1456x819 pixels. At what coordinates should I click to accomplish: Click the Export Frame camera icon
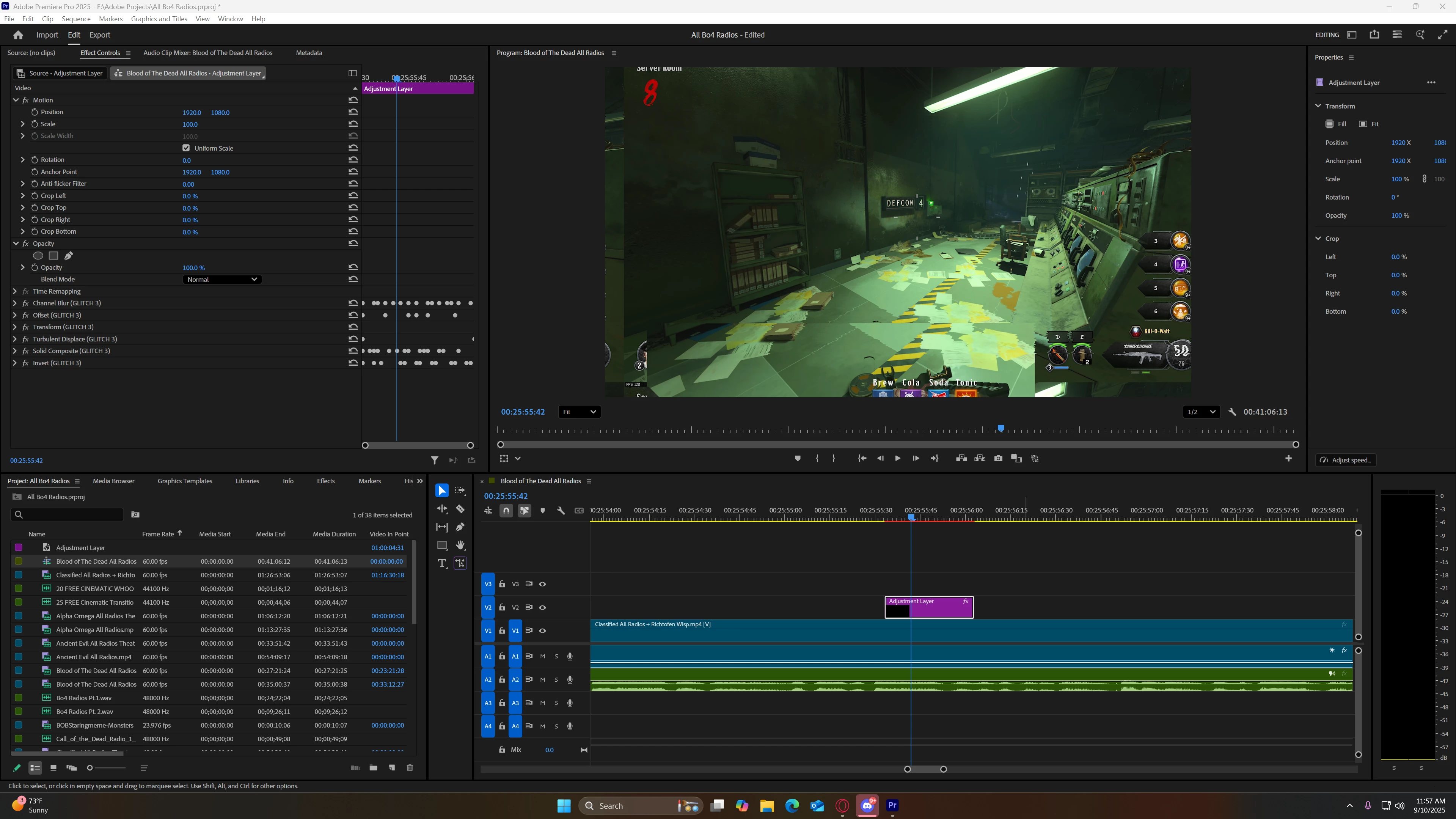point(998,458)
